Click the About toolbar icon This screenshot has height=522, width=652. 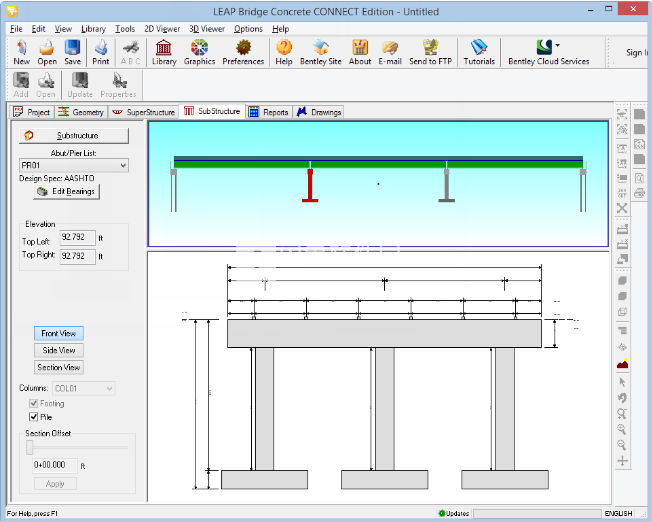360,52
